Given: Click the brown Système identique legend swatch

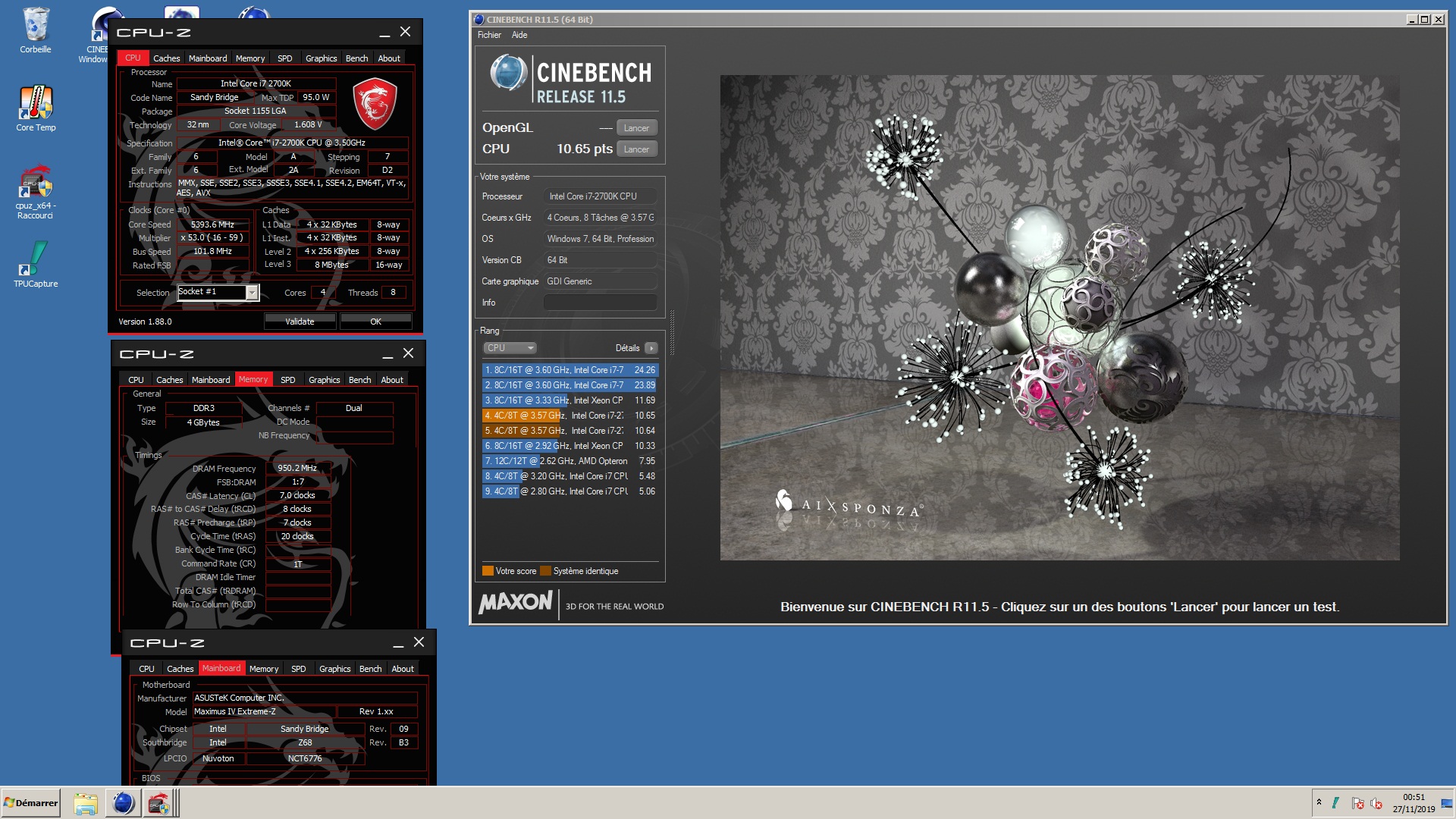Looking at the screenshot, I should coord(545,571).
